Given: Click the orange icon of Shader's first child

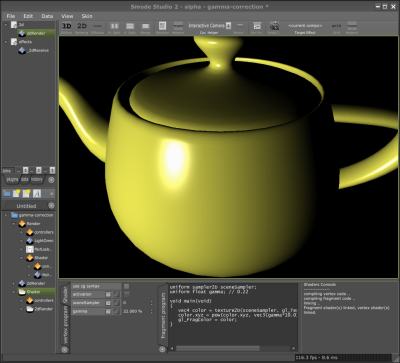Looking at the screenshot, I should [x=37, y=266].
